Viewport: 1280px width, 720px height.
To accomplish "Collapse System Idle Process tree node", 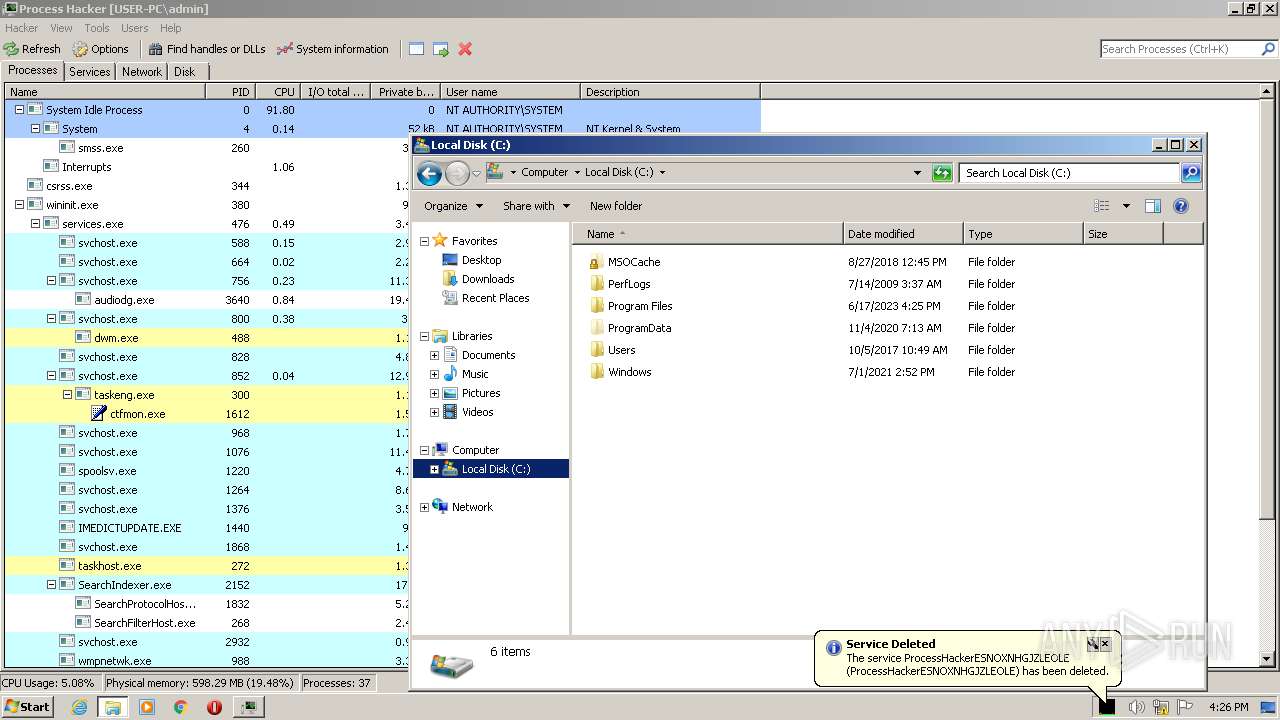I will tap(19, 110).
